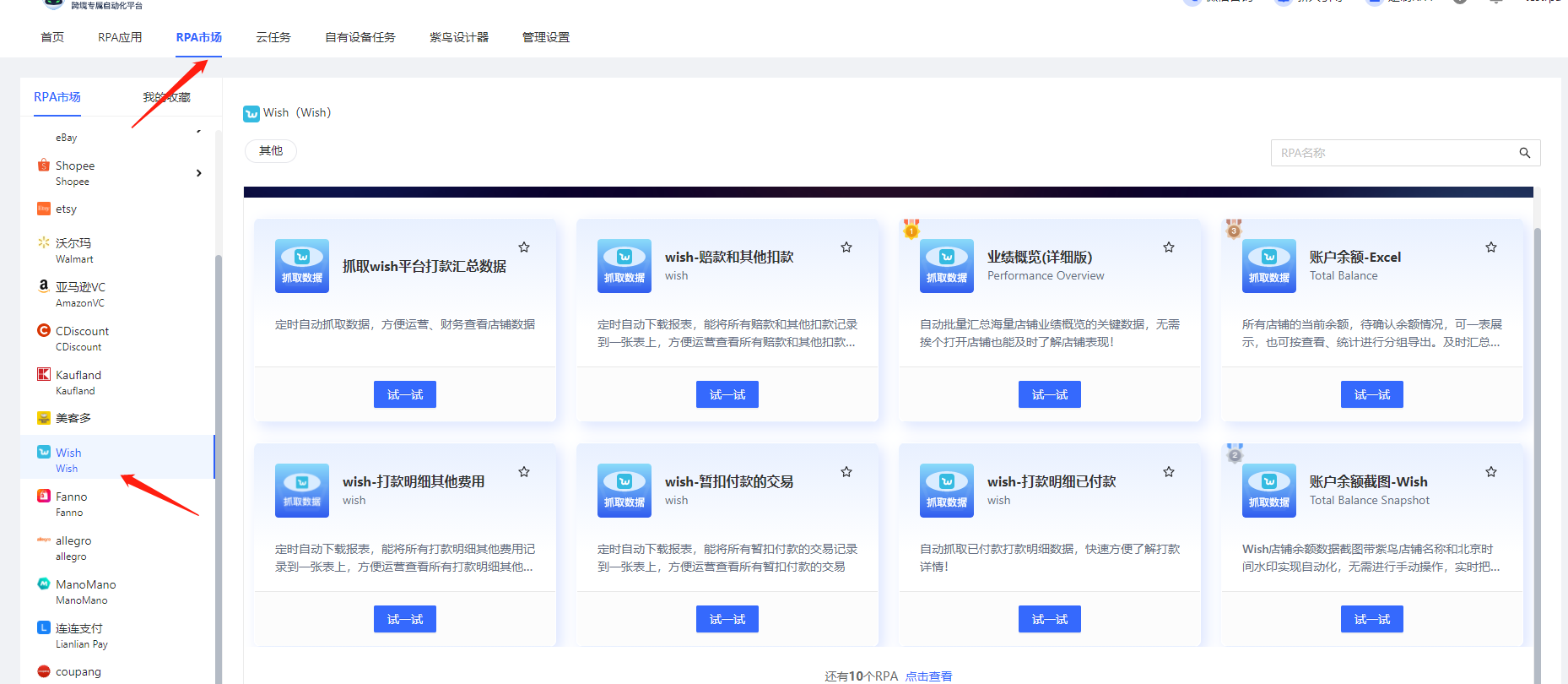The image size is (1568, 684).
Task: Switch to 我的收藏 tab
Action: (166, 97)
